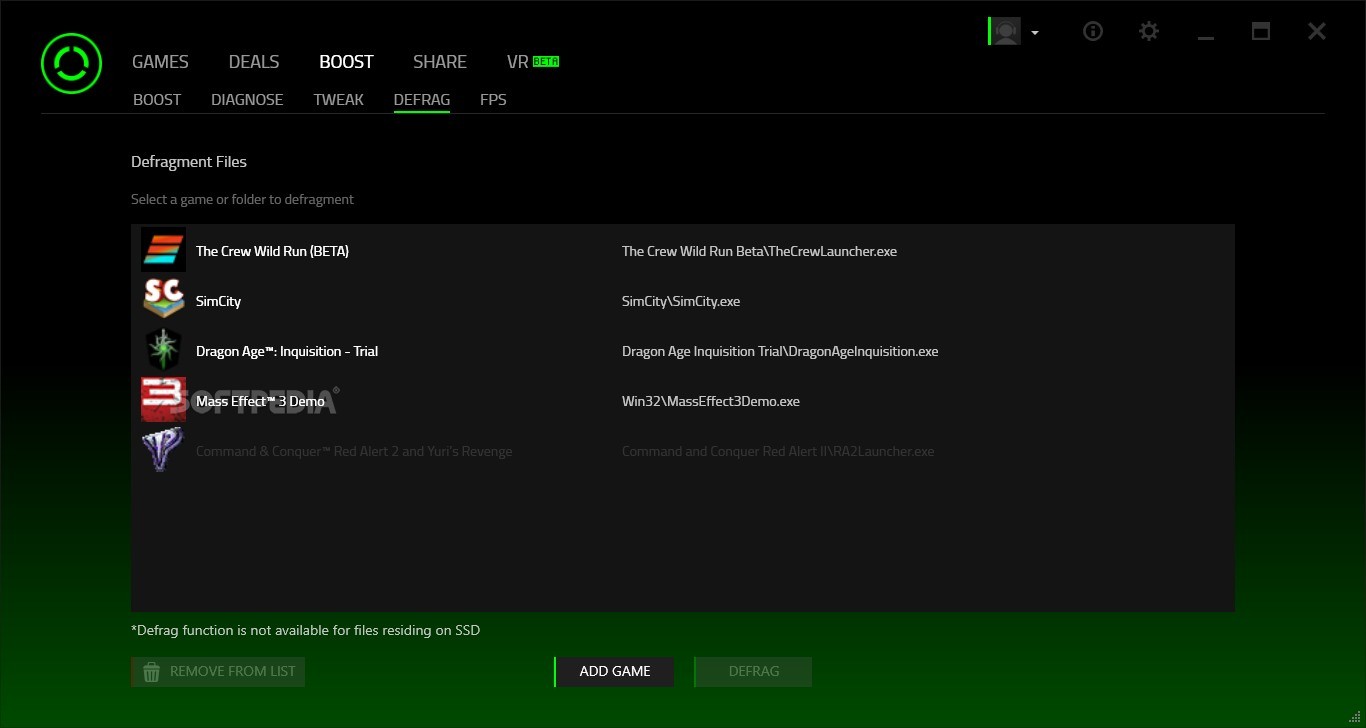The image size is (1366, 728).
Task: Go to the FPS sub-tab
Action: (x=493, y=100)
